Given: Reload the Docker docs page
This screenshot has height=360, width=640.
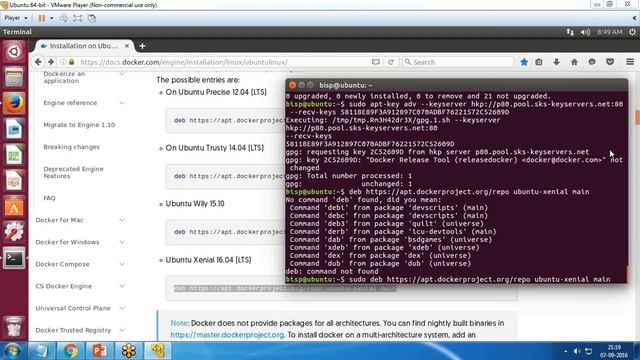Looking at the screenshot, I should [391, 62].
